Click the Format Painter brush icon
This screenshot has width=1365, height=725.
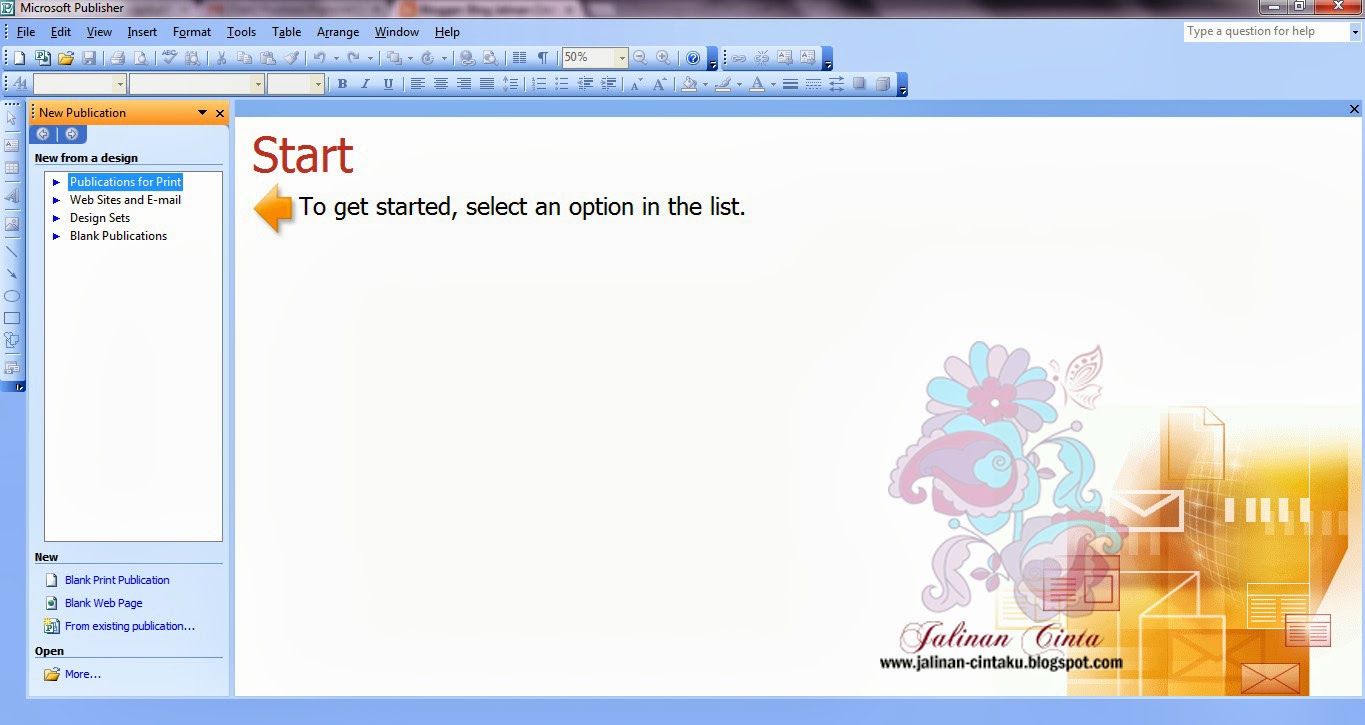point(291,58)
